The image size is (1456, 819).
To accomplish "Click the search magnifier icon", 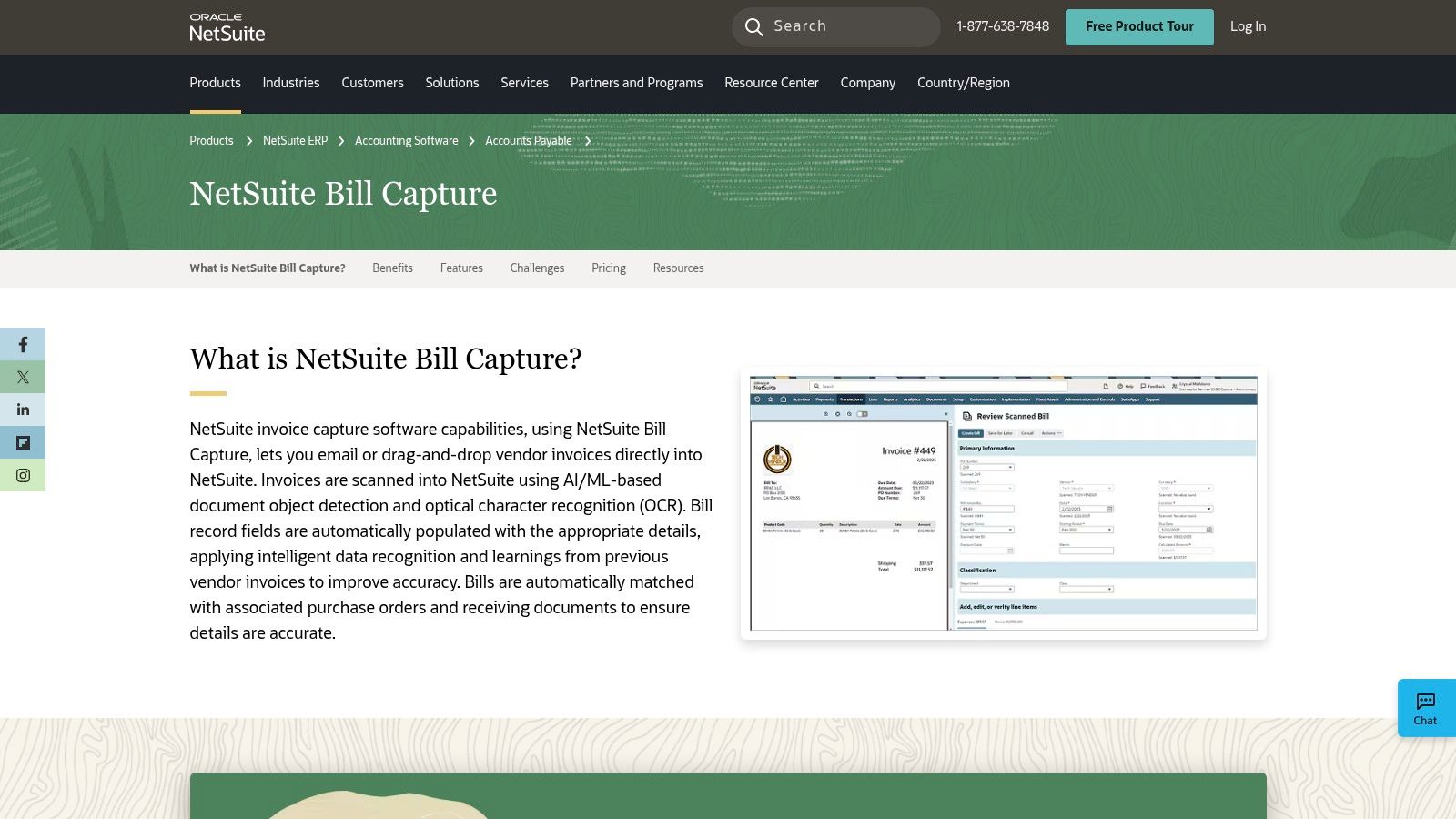I will coord(754,26).
